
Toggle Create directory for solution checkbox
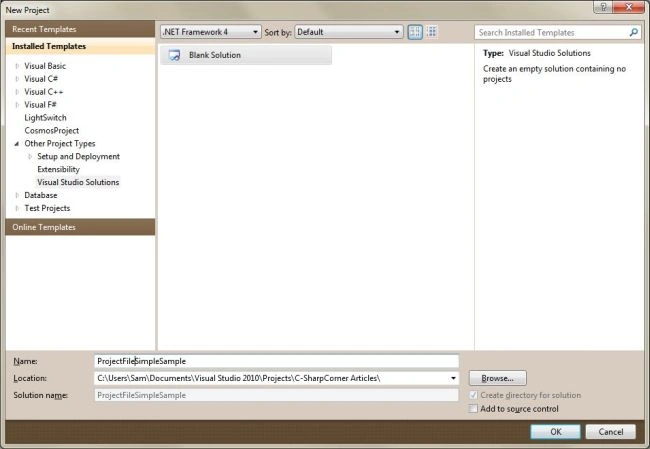(x=473, y=395)
